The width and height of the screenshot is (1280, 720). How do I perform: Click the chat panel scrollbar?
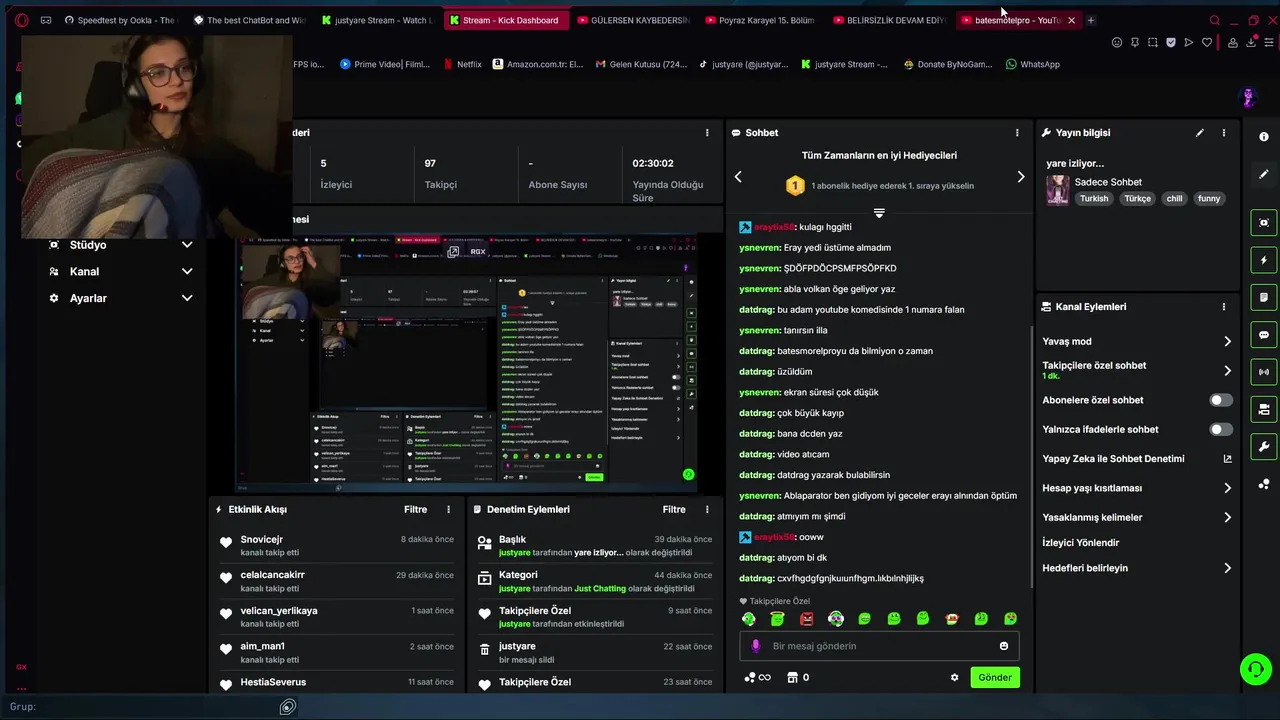[1031, 455]
